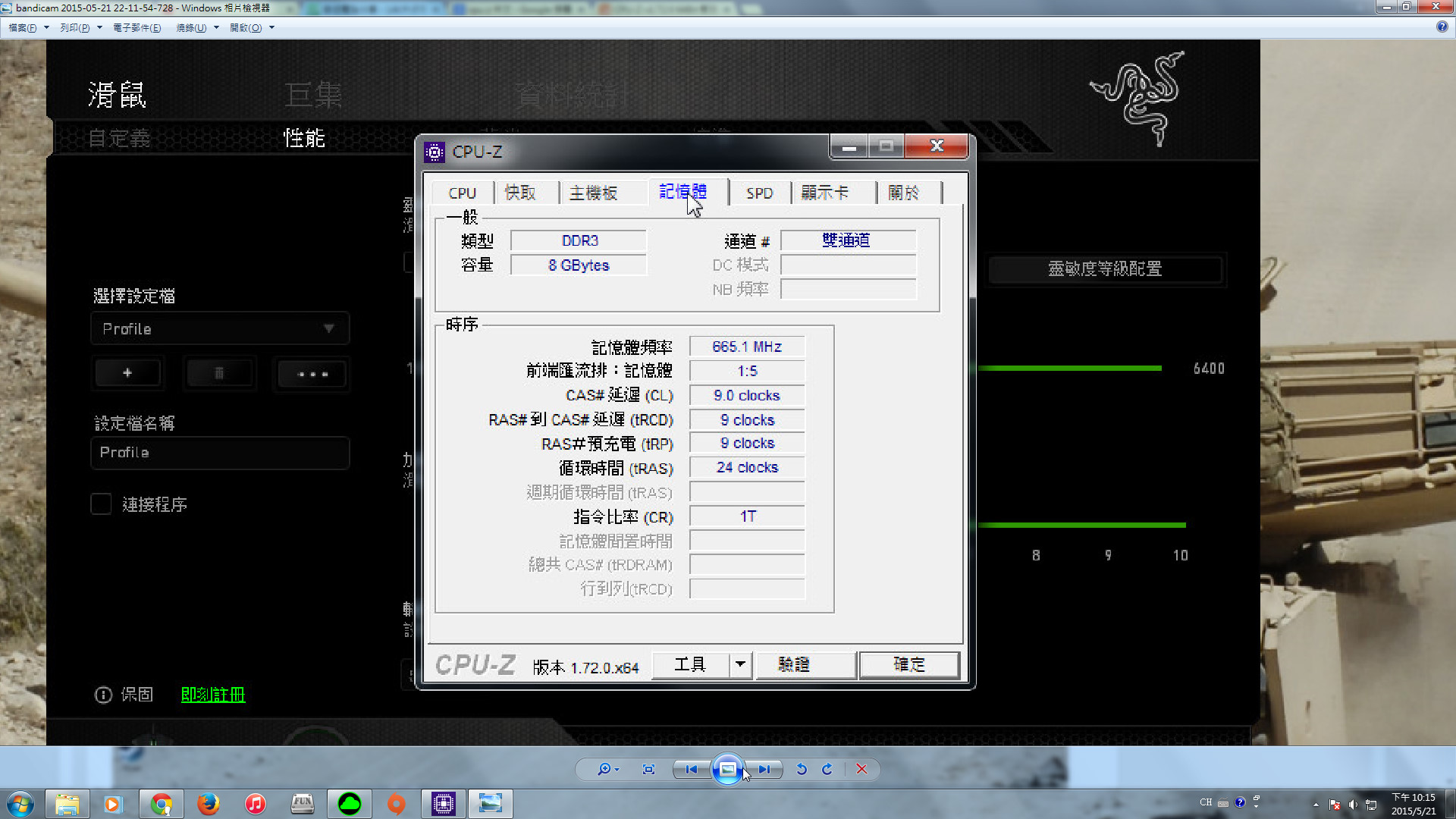
Task: Click the CH input language indicator
Action: pyautogui.click(x=1206, y=802)
